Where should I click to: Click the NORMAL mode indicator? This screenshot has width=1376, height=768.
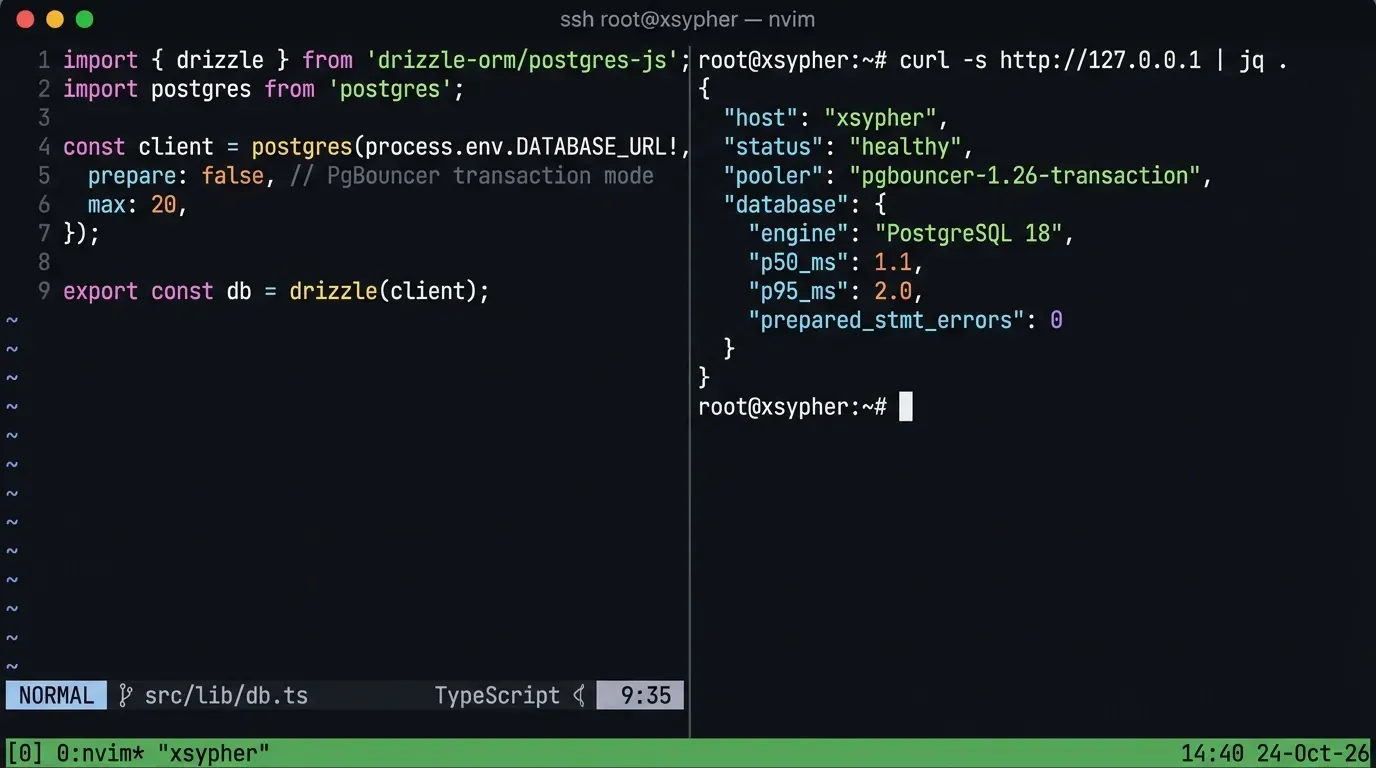click(x=56, y=695)
